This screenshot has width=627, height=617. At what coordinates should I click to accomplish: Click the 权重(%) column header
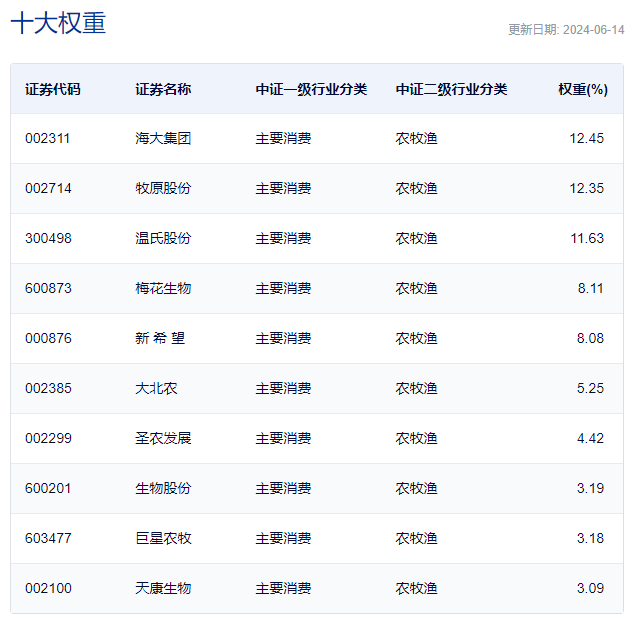click(582, 89)
